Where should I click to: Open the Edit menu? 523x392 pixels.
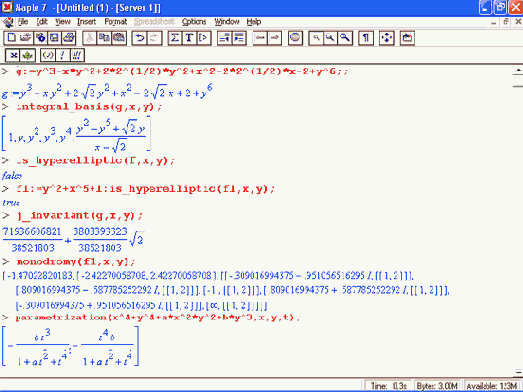coord(42,22)
